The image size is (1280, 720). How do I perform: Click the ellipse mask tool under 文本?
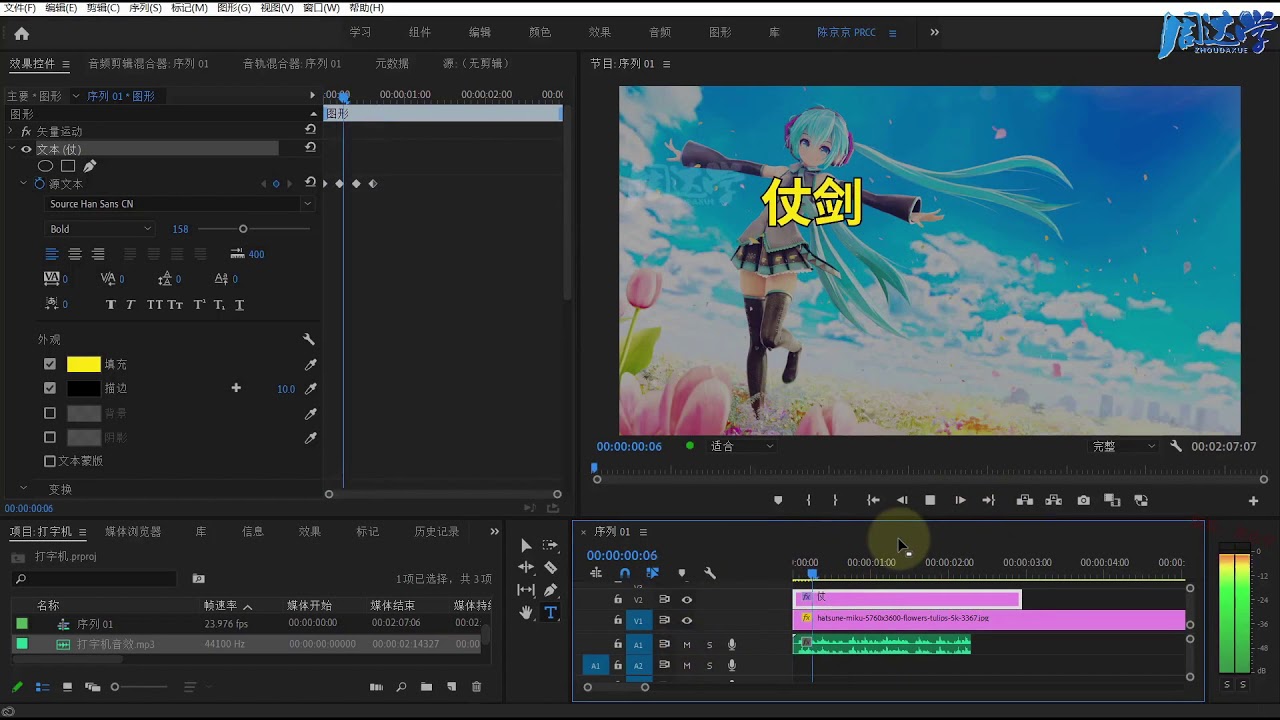[x=45, y=166]
